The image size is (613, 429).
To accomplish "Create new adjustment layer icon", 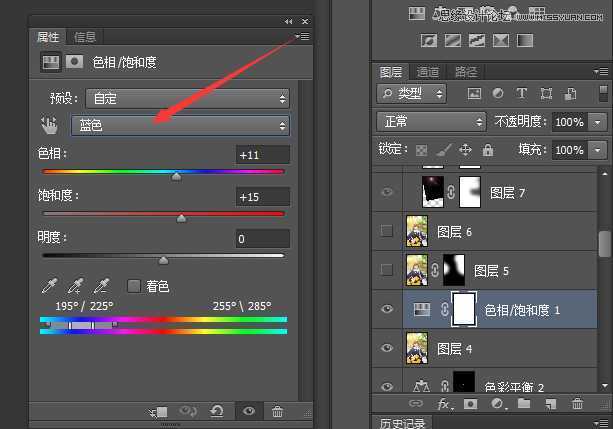I will tap(498, 404).
